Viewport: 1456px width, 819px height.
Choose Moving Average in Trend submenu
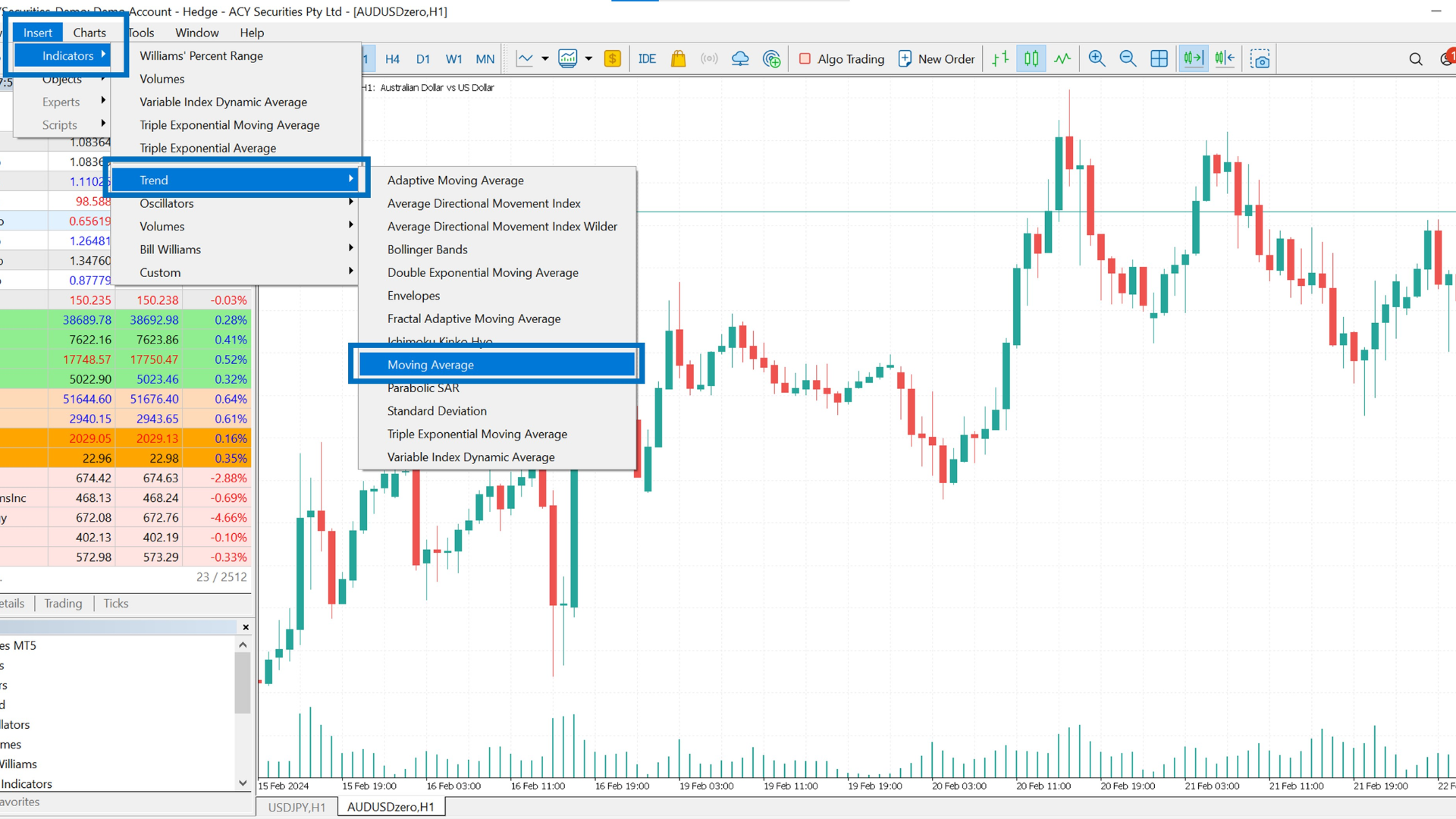(x=497, y=365)
